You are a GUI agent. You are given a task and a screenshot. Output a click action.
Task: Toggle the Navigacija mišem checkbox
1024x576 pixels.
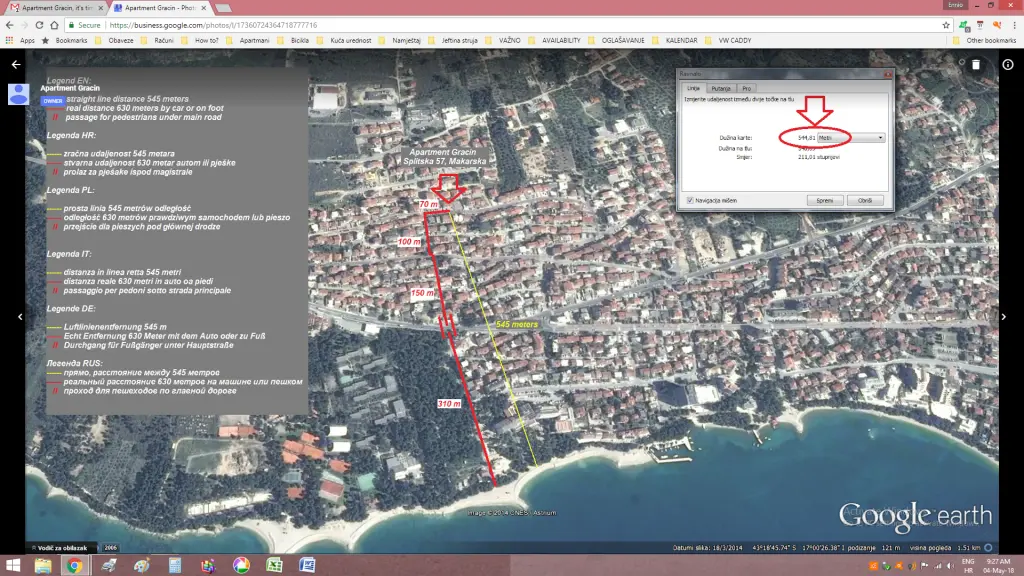691,200
